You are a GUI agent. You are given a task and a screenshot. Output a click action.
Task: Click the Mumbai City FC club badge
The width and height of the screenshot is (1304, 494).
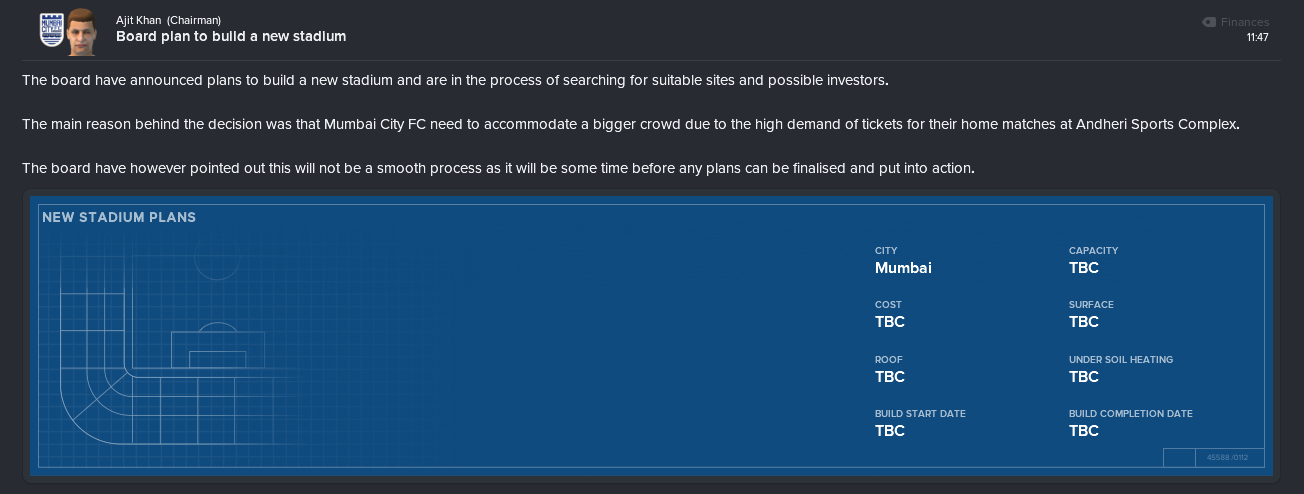pyautogui.click(x=49, y=32)
